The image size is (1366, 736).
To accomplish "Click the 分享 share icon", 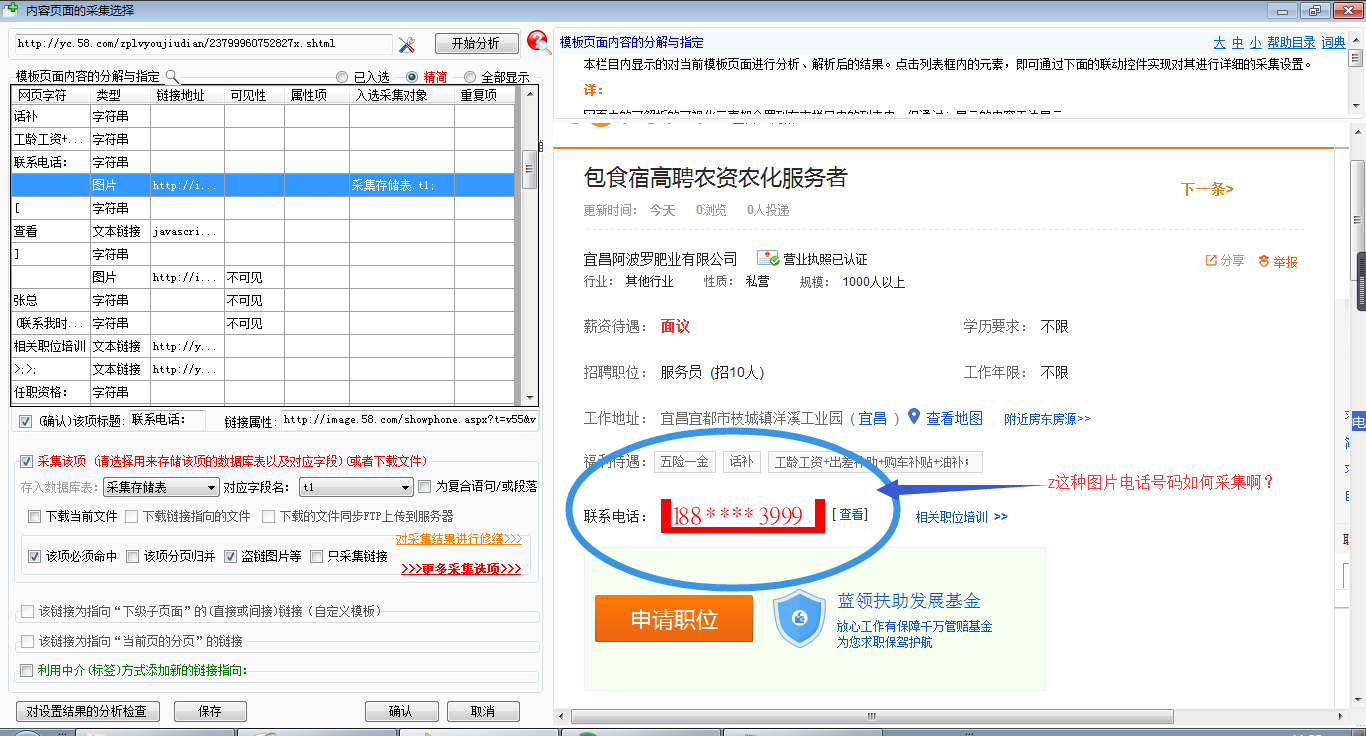I will pyautogui.click(x=1211, y=260).
